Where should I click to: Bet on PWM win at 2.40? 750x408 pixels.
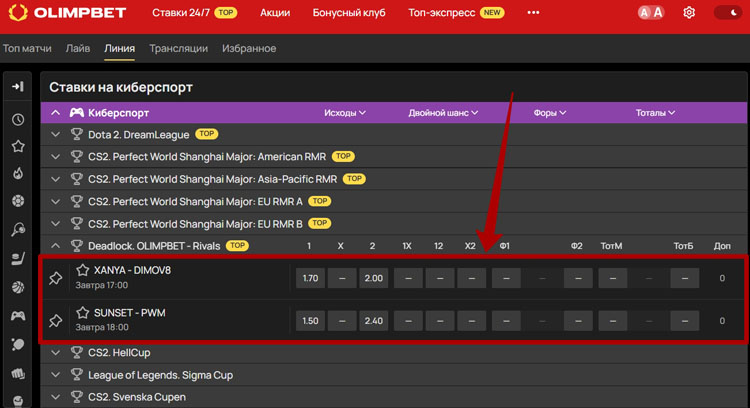pos(374,320)
